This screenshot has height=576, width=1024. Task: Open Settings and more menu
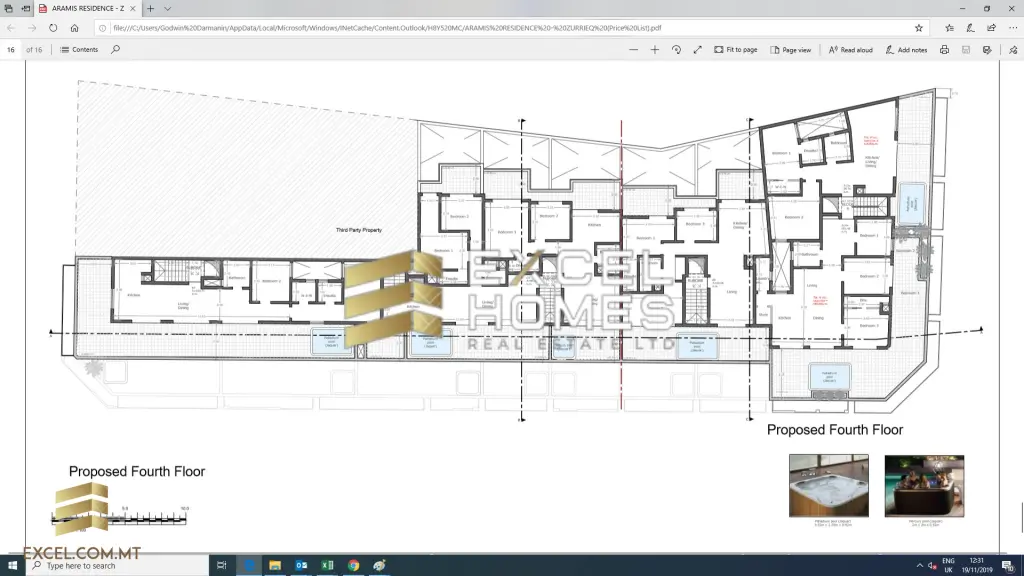(1013, 28)
